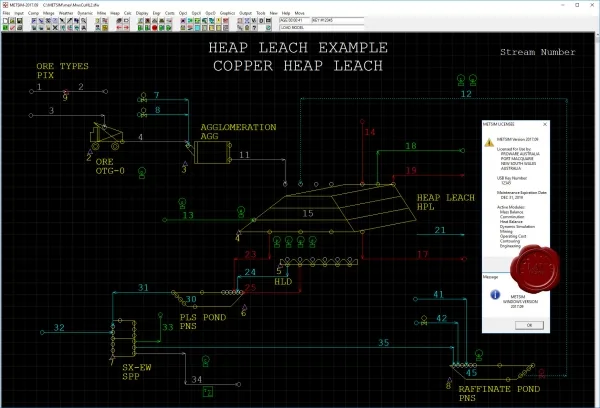Click the magnifying glass zoom icon
Viewport: 600px width, 408px height.
tap(83, 21)
